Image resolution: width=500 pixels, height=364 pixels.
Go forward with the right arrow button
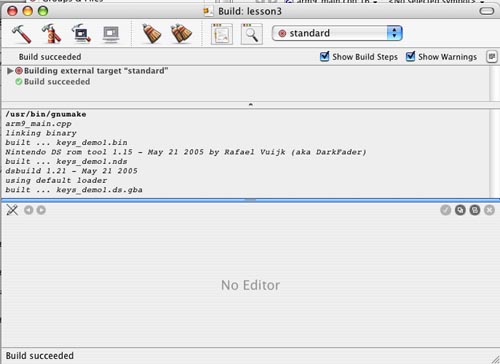41,210
